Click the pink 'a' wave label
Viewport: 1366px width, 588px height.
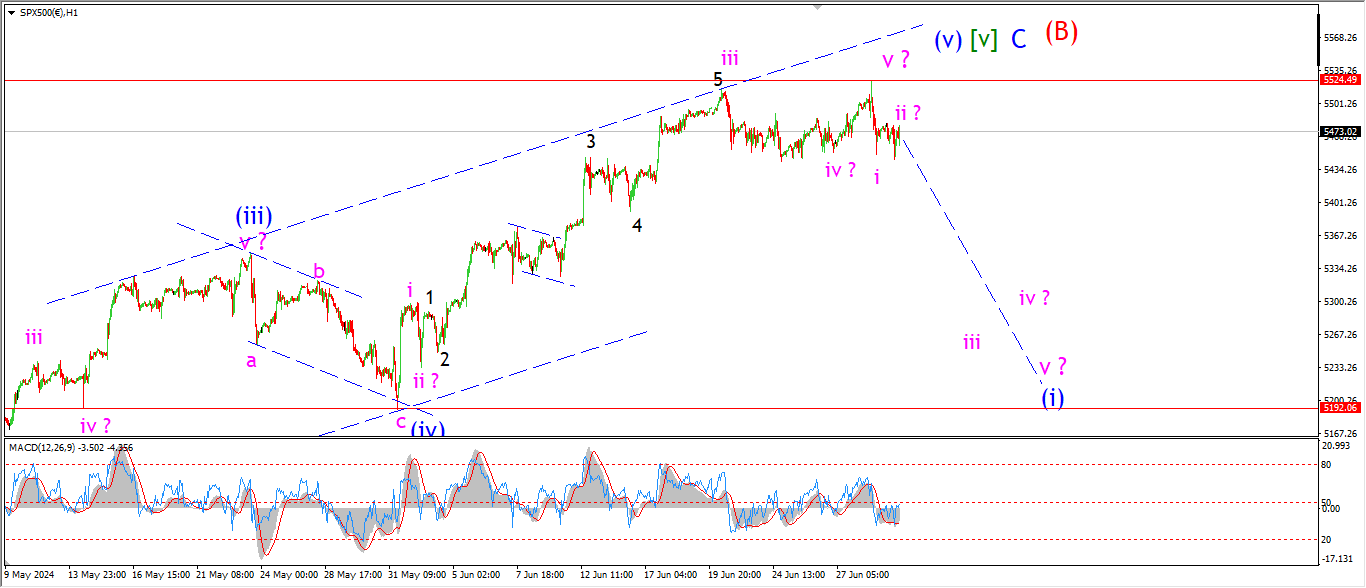pyautogui.click(x=252, y=361)
